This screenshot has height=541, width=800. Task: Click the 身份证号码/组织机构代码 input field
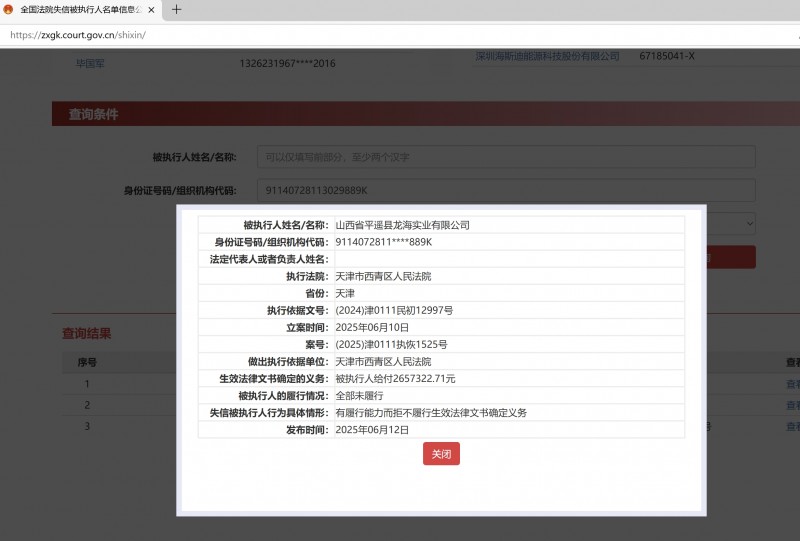click(x=506, y=190)
